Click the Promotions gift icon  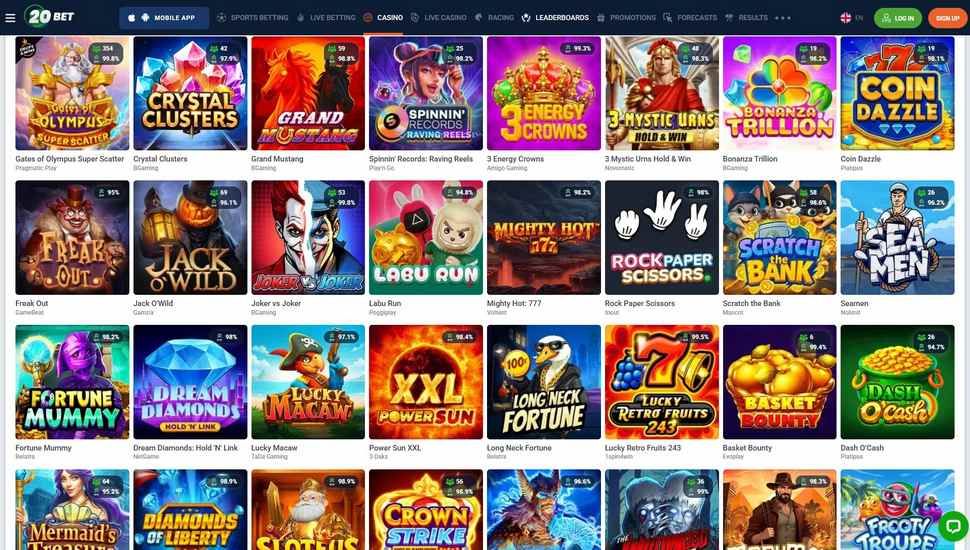pos(601,18)
